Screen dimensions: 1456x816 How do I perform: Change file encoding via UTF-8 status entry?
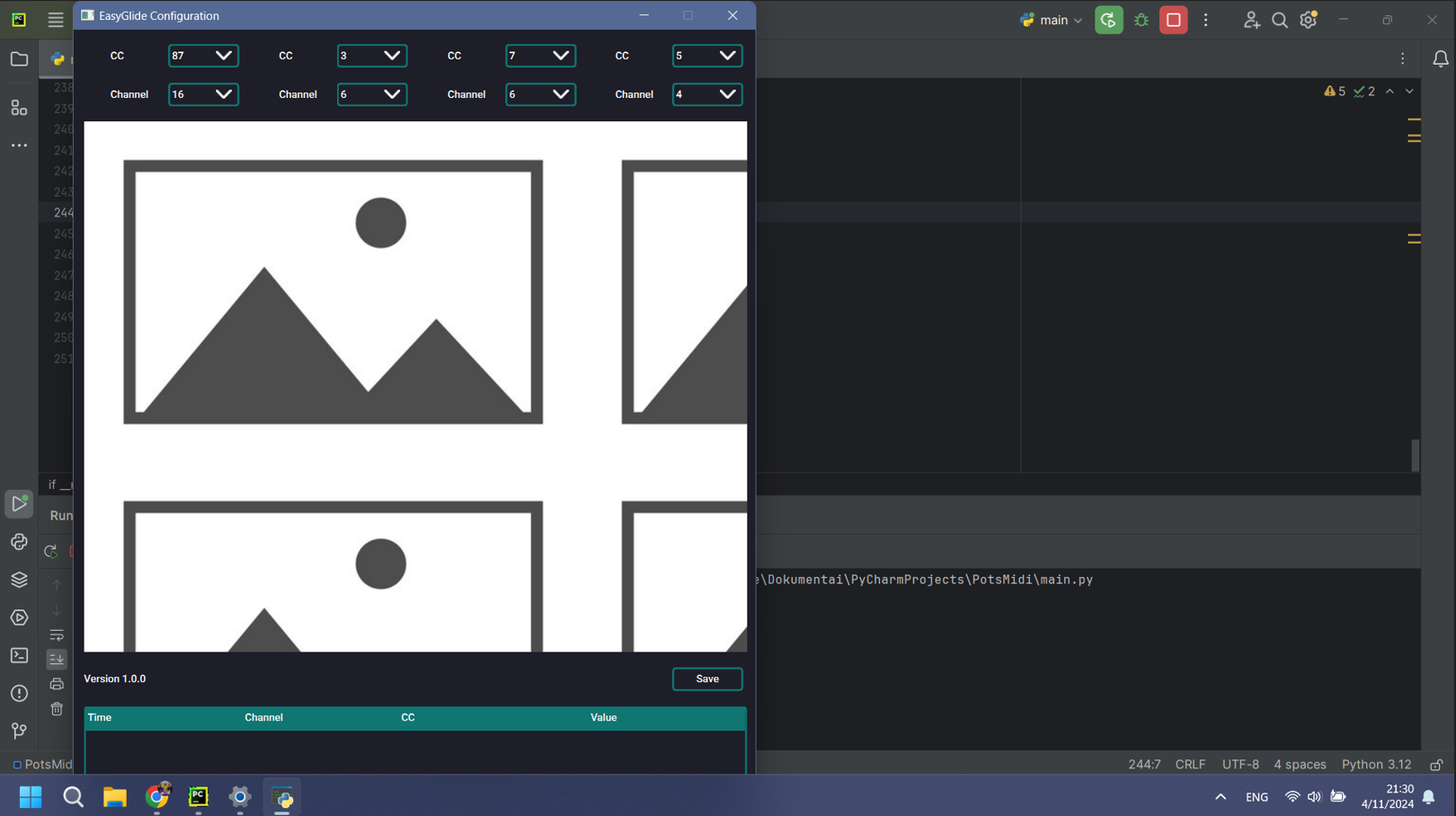pyautogui.click(x=1240, y=765)
